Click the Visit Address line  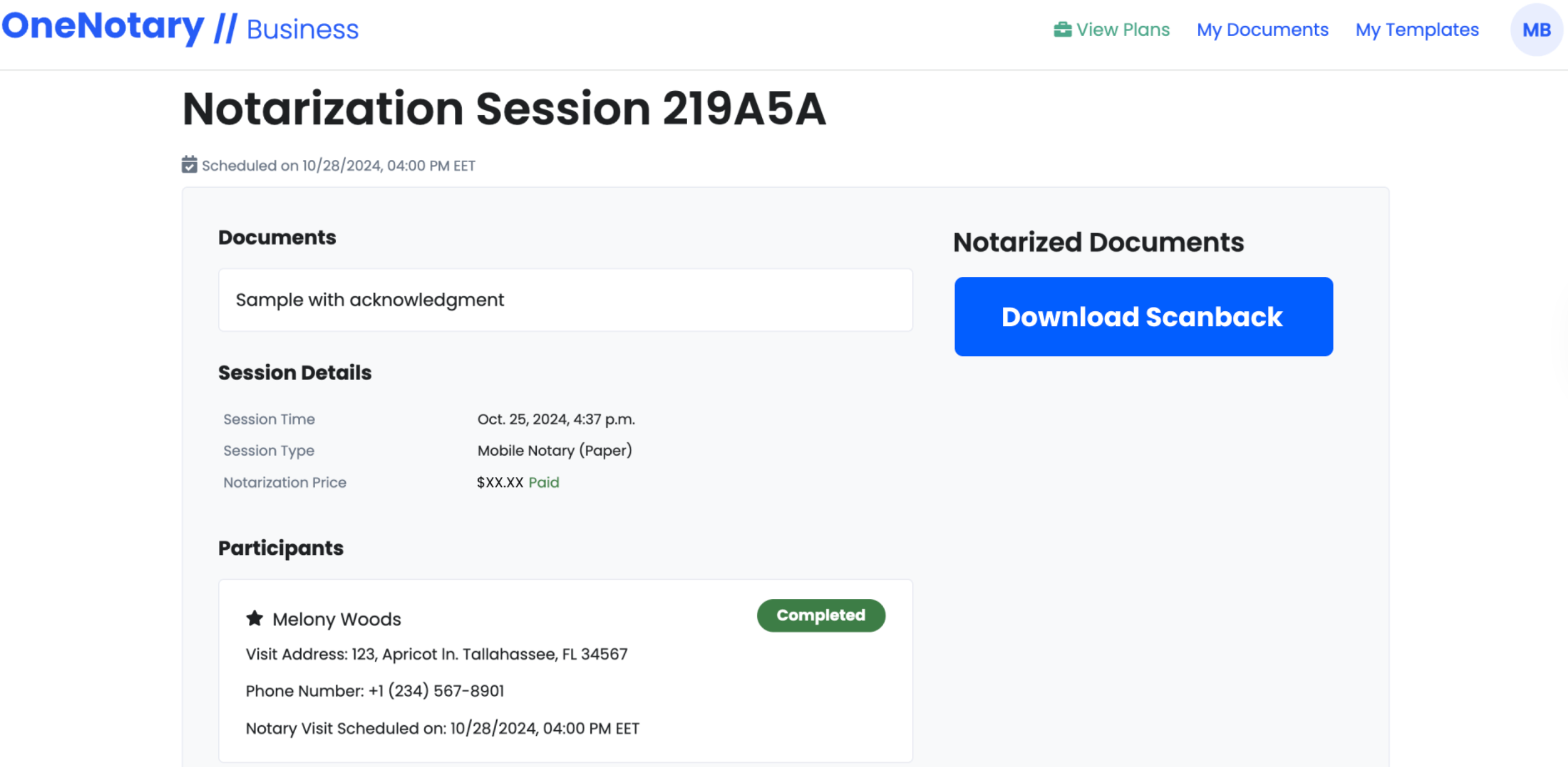pos(436,654)
